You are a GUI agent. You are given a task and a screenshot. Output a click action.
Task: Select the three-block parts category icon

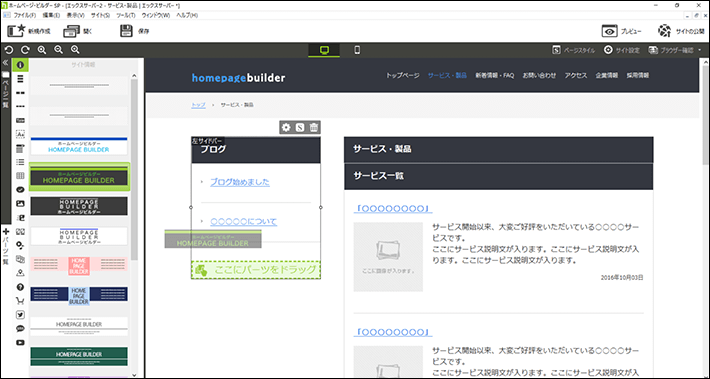point(20,106)
